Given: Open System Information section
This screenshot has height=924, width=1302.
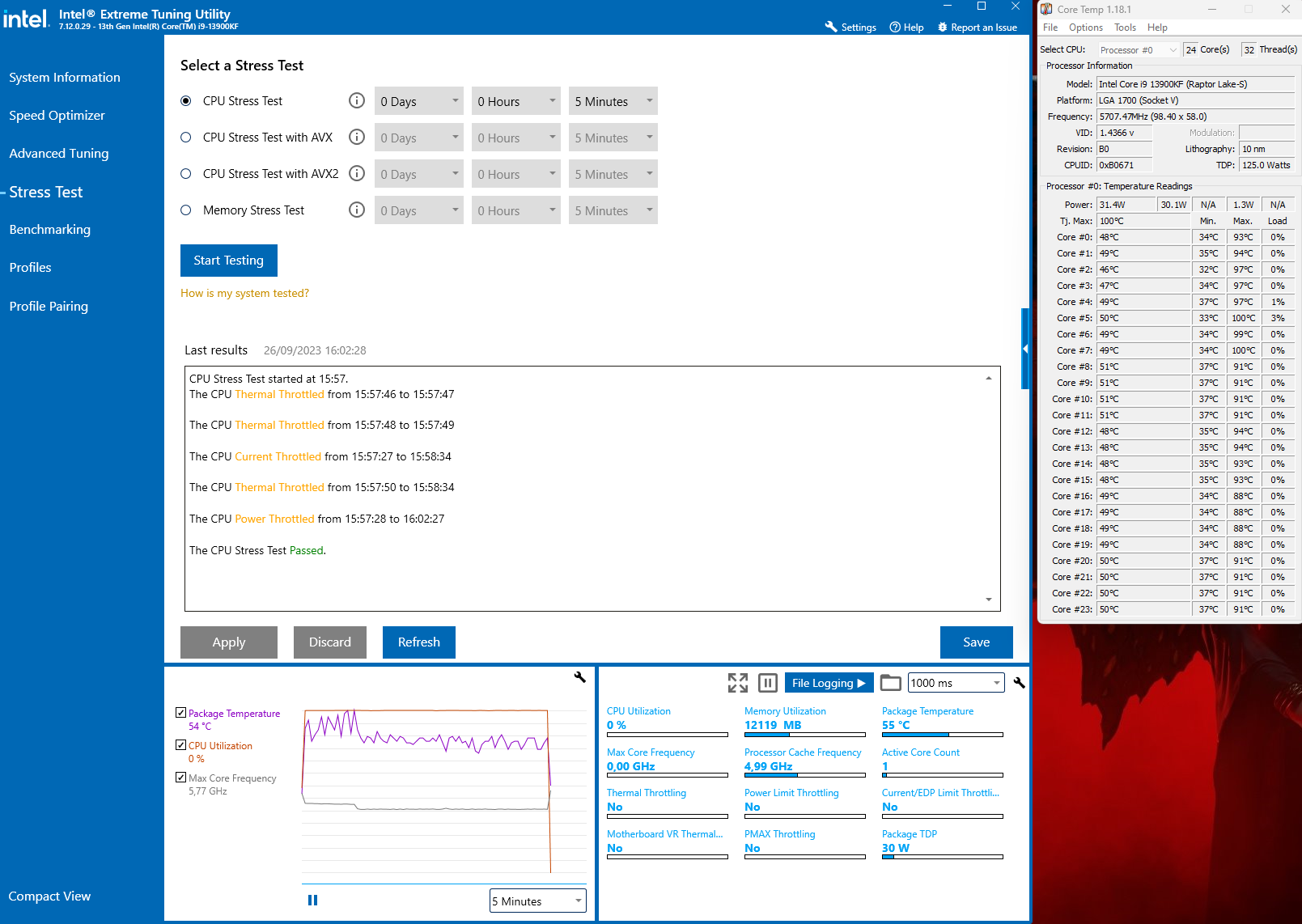Looking at the screenshot, I should (65, 77).
